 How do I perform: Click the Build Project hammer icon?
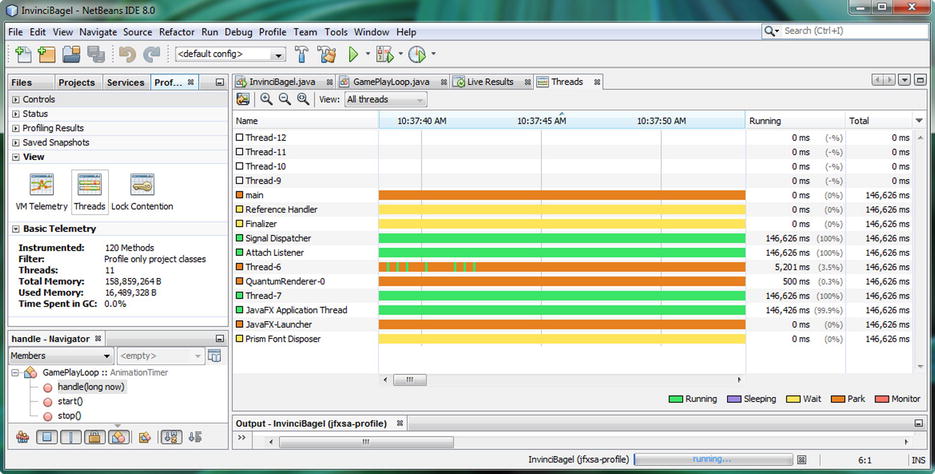[x=302, y=54]
